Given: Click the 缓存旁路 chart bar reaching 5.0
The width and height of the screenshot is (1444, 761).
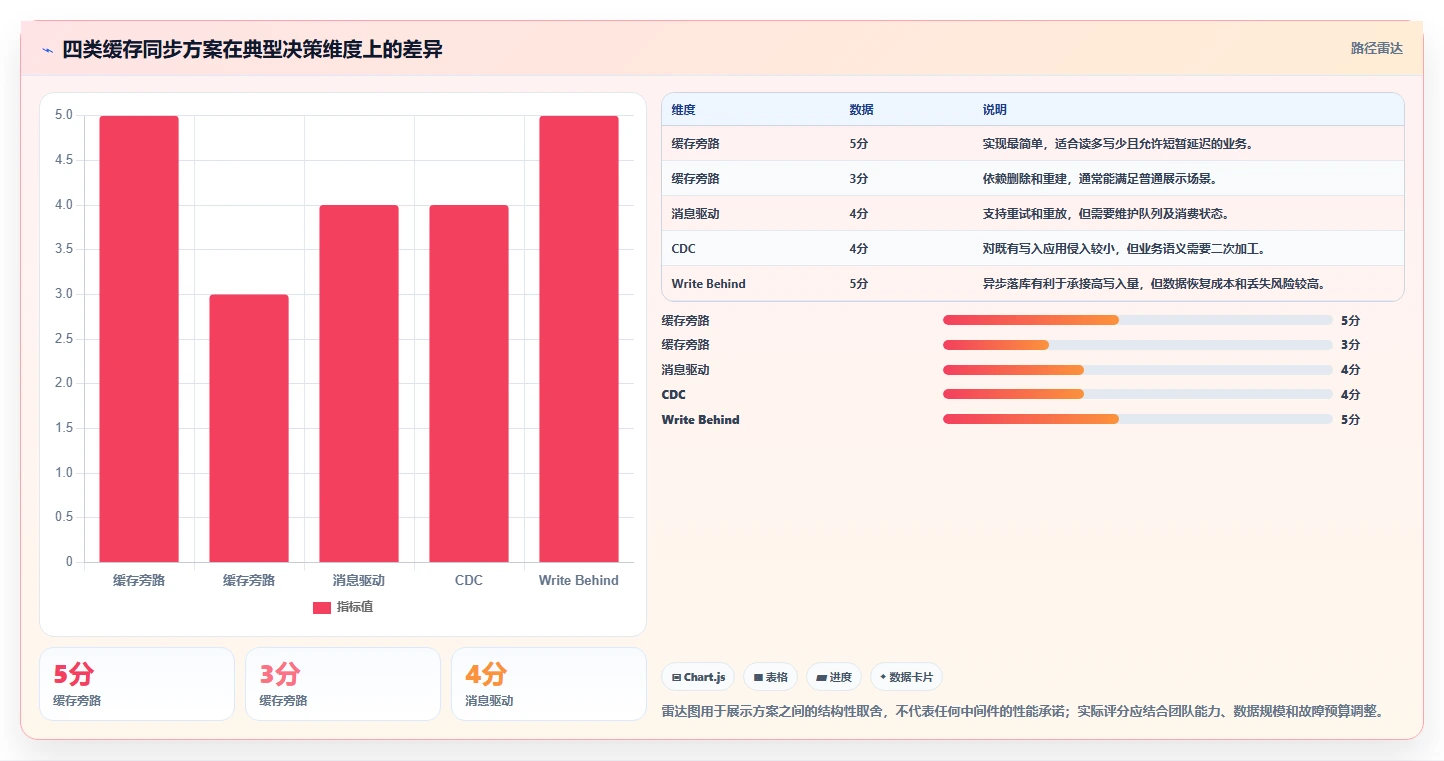Looking at the screenshot, I should pos(139,339).
